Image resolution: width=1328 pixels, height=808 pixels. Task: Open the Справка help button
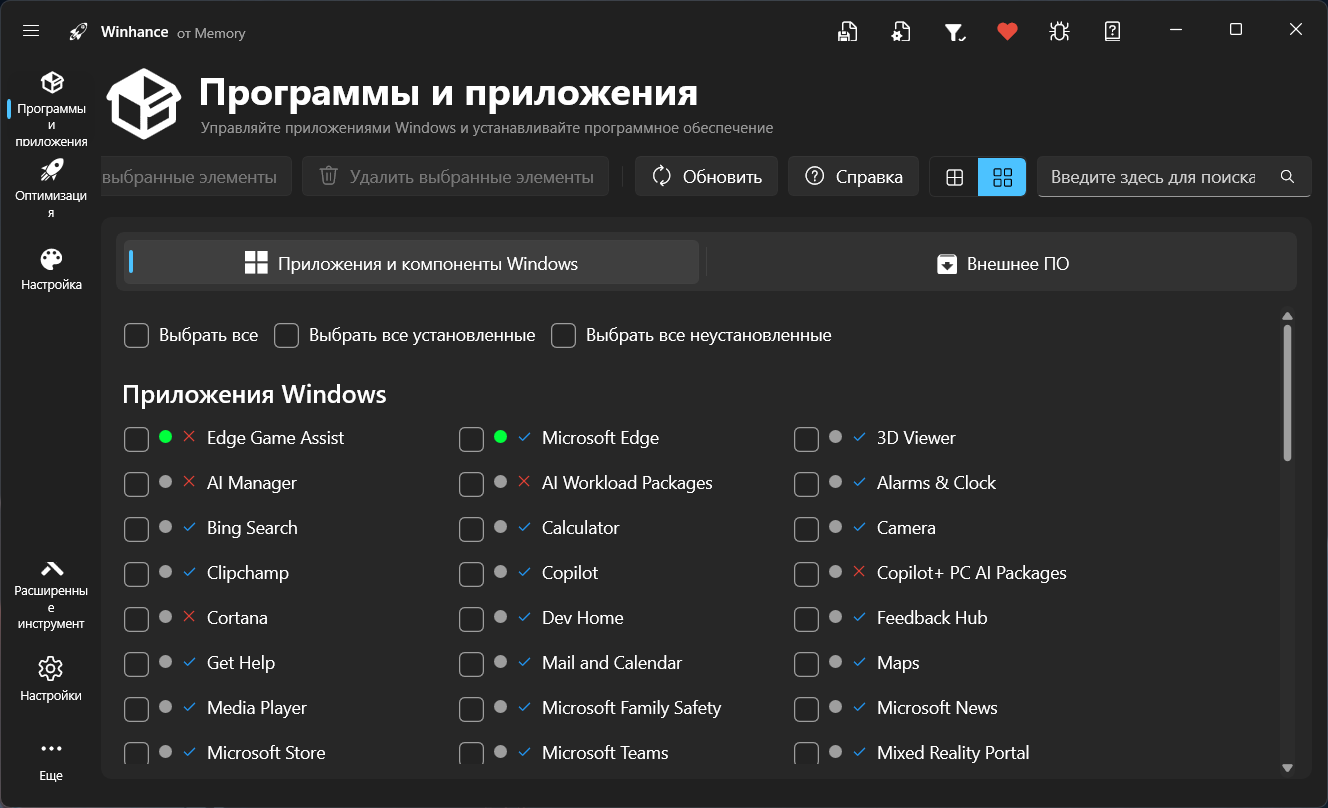coord(853,177)
